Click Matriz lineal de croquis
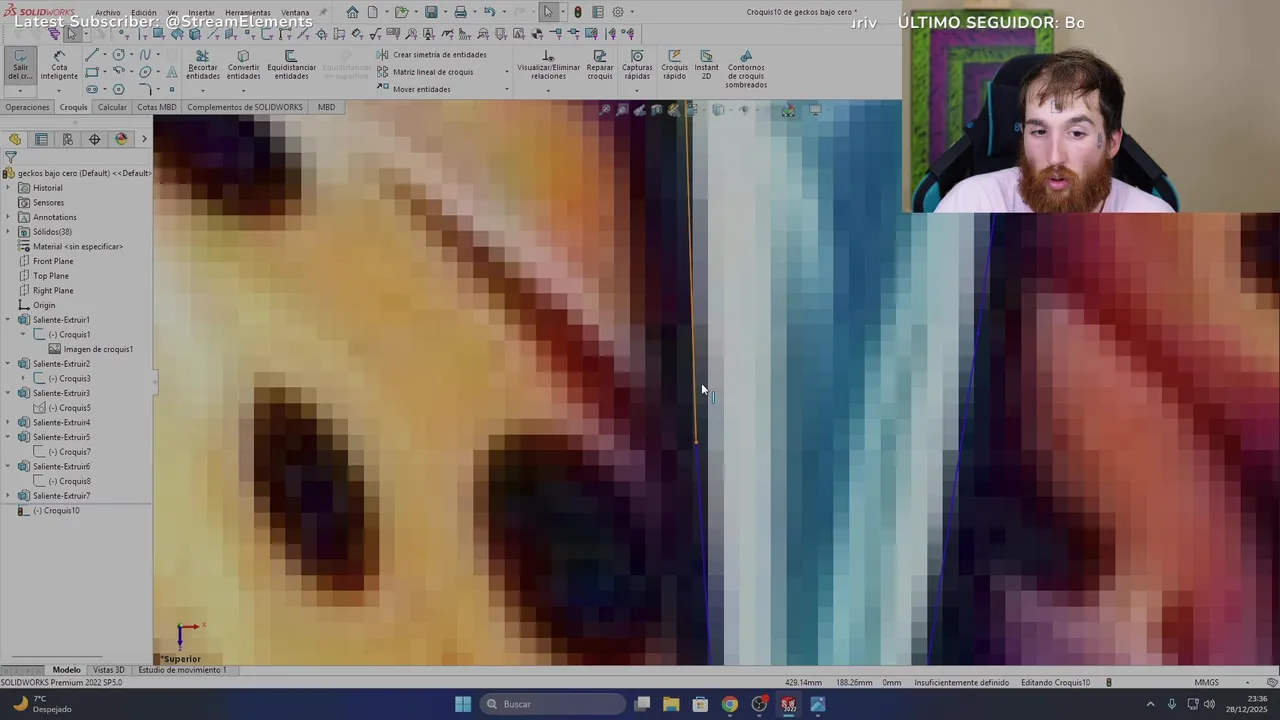1280x720 pixels. click(425, 72)
